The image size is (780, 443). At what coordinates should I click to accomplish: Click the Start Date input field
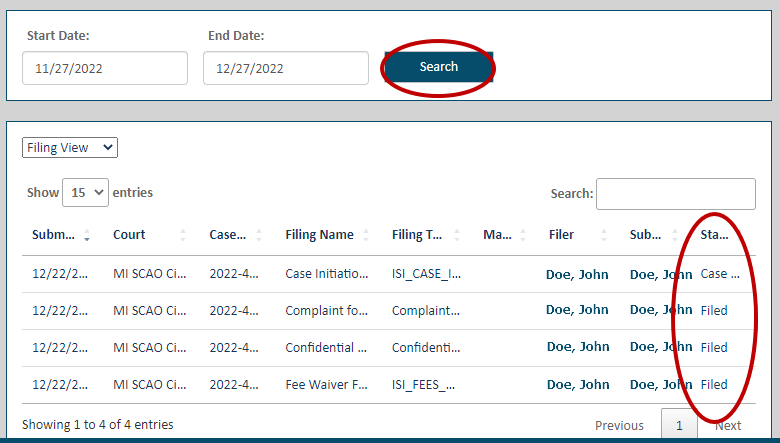105,69
